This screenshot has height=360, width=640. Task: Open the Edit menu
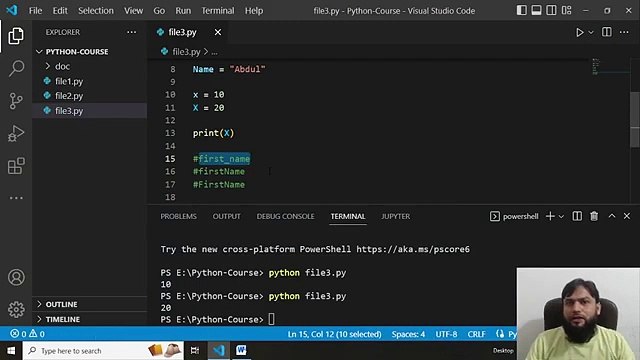pos(60,11)
